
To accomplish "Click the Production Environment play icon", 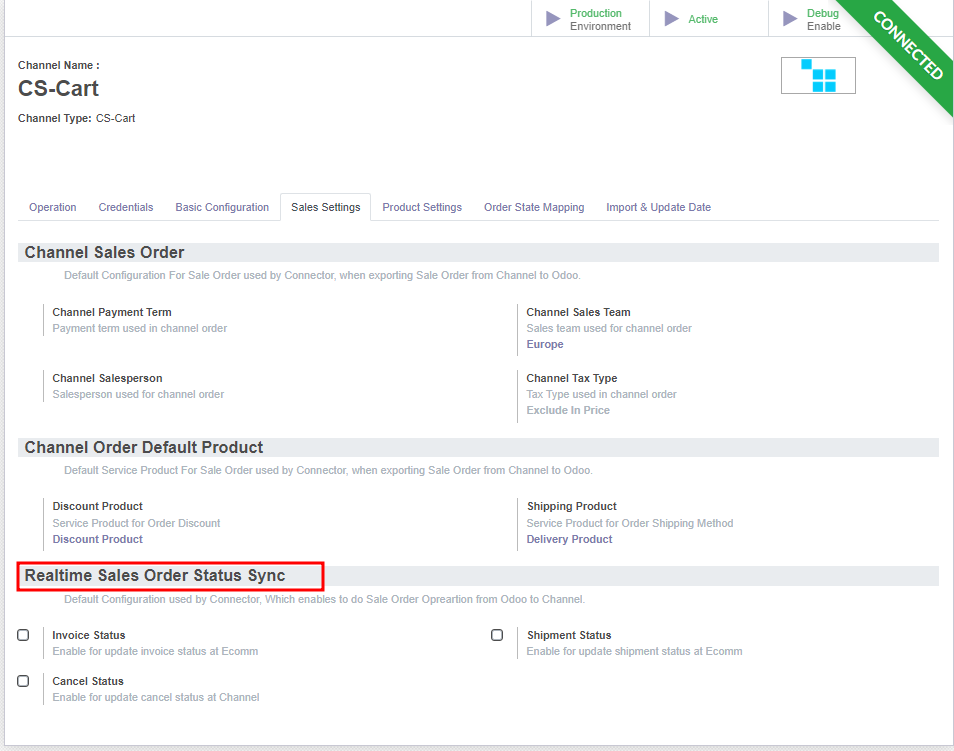I will (x=553, y=19).
